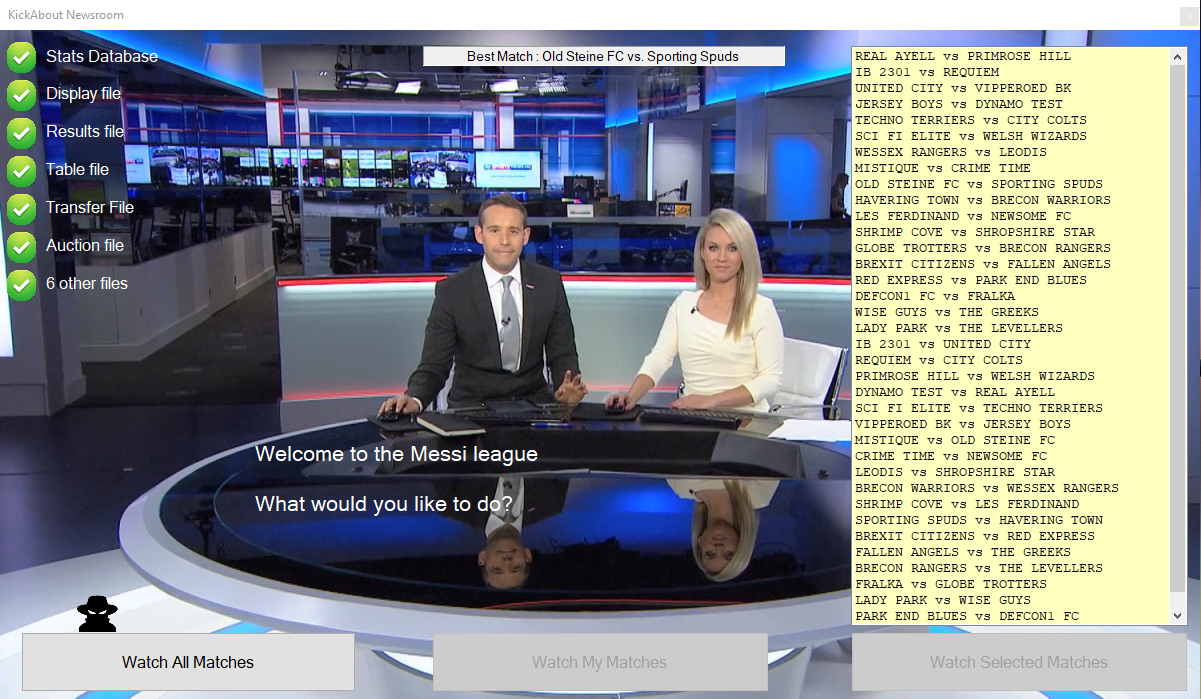
Task: Select Old Steine FC vs Sporting Spuds match
Action: click(978, 184)
